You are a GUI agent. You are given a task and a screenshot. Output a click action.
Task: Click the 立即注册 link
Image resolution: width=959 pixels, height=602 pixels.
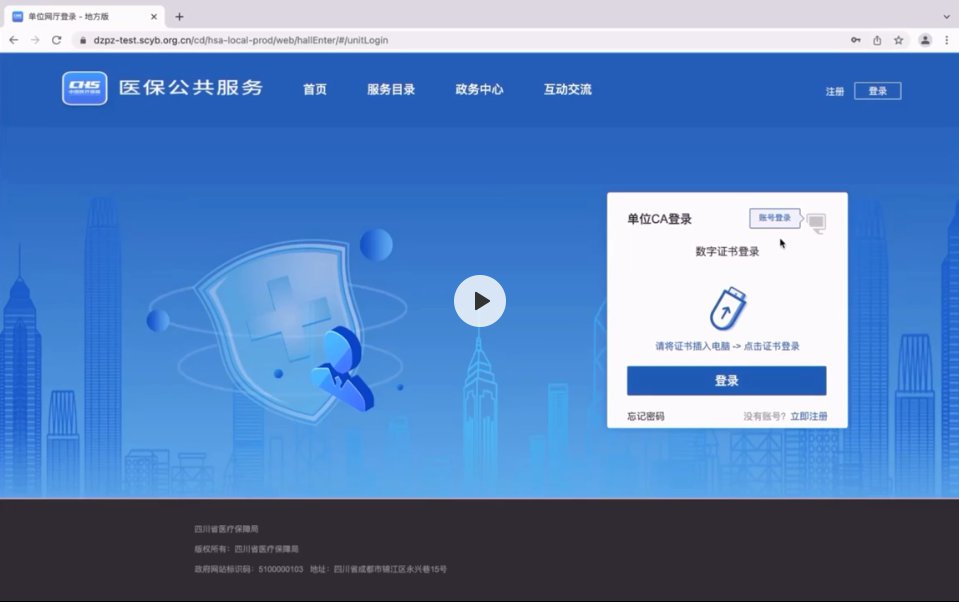pyautogui.click(x=809, y=416)
